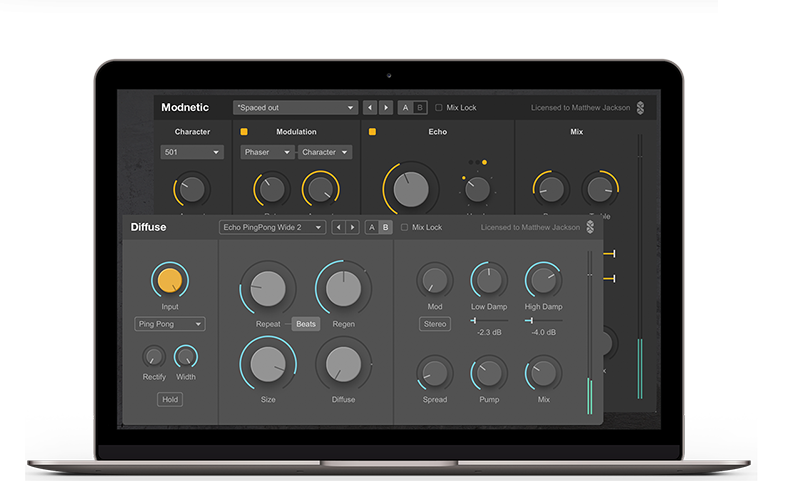Screen dimensions: 800x481
Task: Adjust the High Damp -4.0 dB slider
Action: tap(543, 320)
